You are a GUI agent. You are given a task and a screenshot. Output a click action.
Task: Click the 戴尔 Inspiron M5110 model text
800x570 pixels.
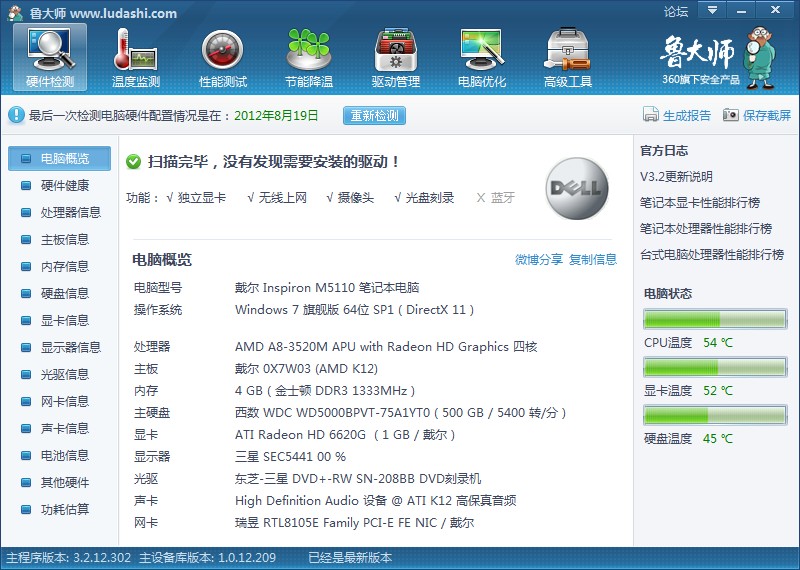327,288
